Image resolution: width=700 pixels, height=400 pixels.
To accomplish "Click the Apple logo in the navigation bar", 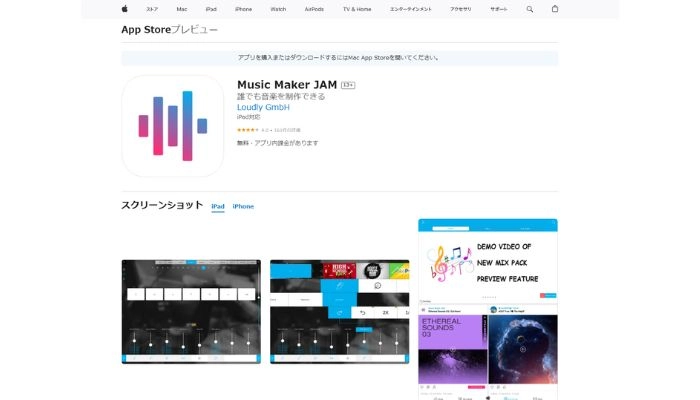I will click(125, 8).
